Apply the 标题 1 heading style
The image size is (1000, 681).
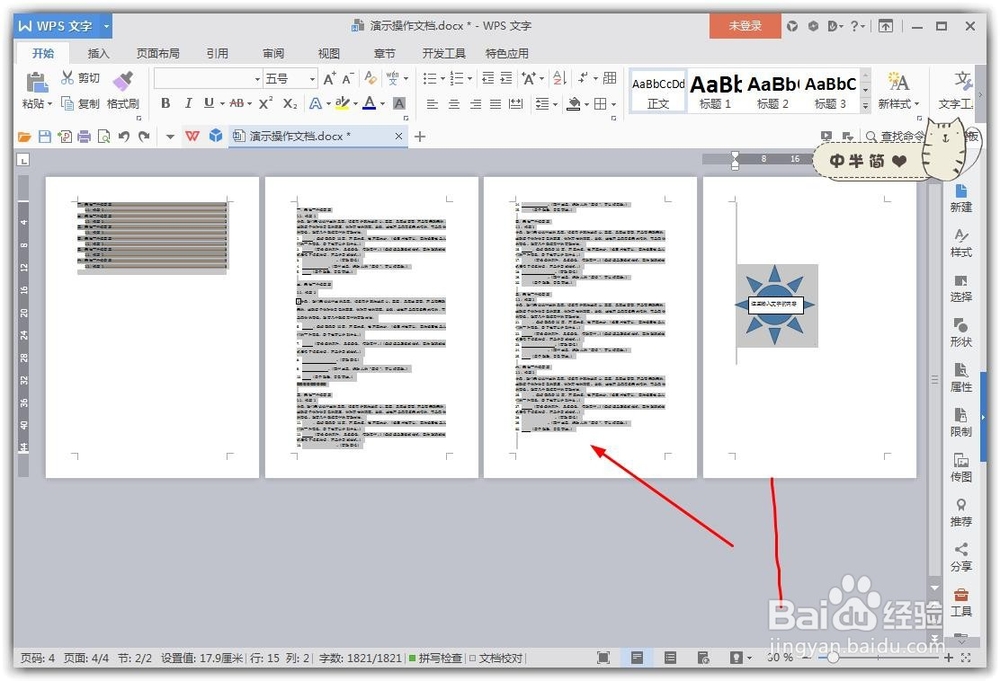point(716,91)
